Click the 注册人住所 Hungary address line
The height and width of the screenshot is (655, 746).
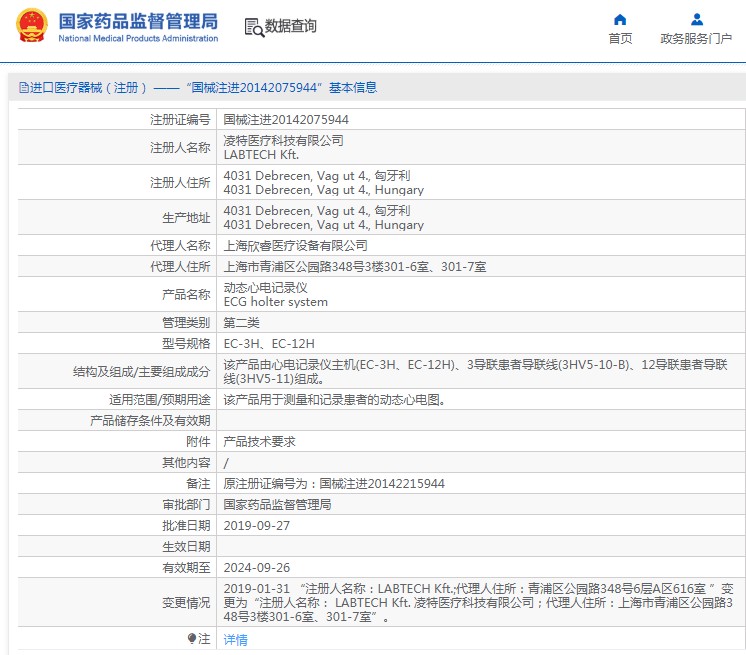(x=324, y=190)
